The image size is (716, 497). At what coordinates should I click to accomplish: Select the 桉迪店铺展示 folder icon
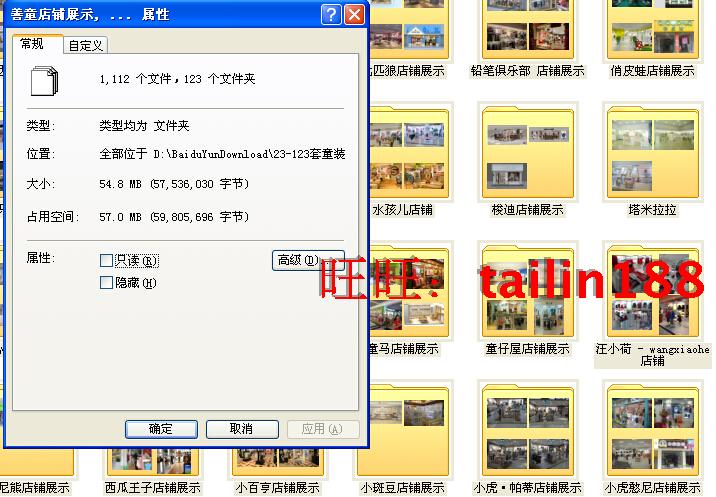click(527, 152)
